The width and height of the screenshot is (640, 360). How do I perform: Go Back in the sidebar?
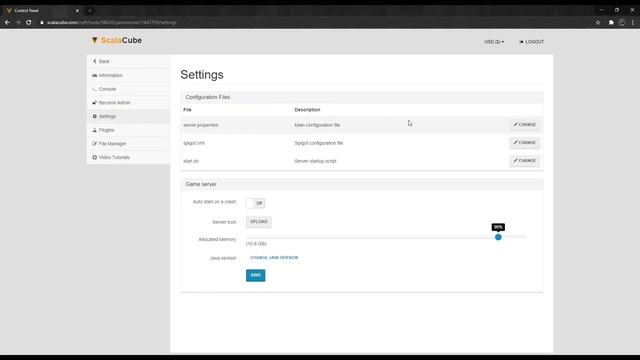[128, 61]
